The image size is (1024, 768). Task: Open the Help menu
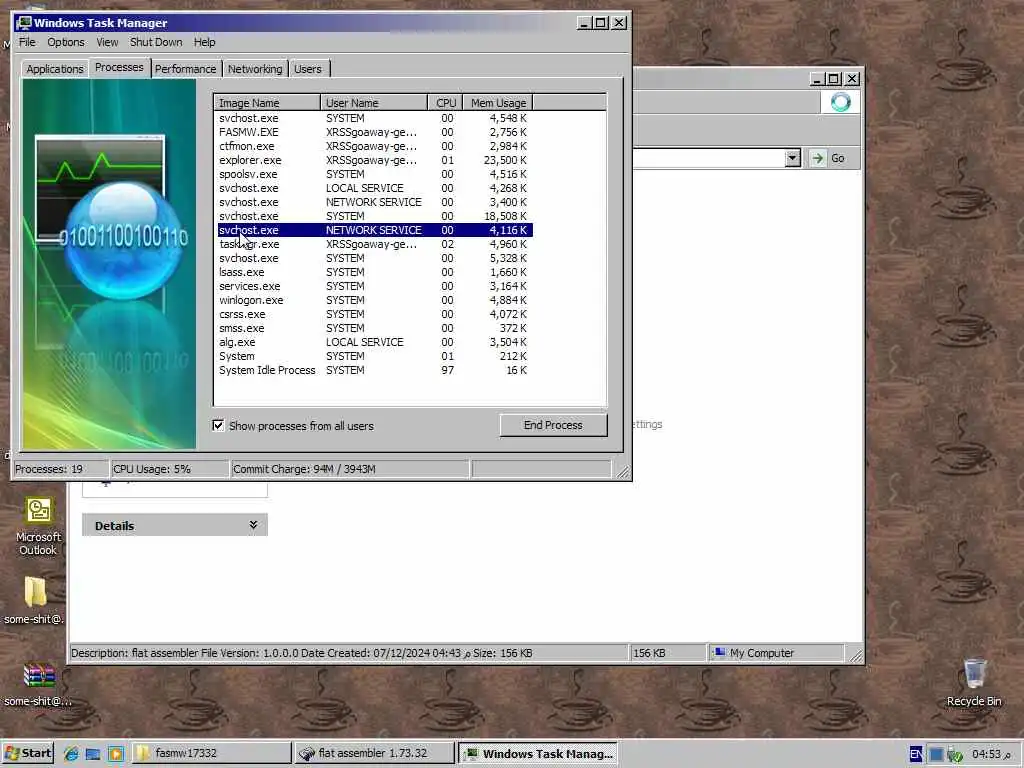[x=204, y=42]
